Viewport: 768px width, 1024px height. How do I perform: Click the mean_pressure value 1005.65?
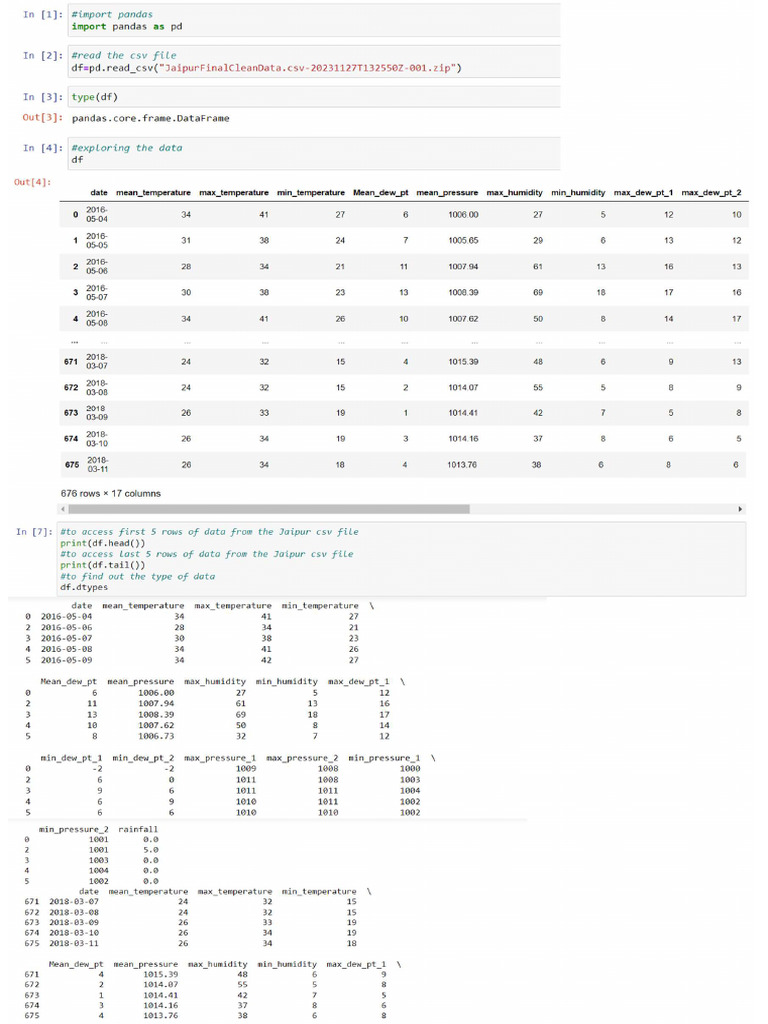click(463, 240)
